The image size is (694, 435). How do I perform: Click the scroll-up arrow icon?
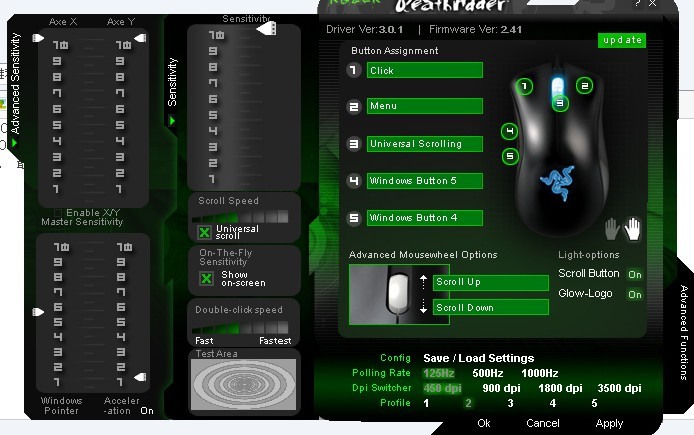pyautogui.click(x=423, y=282)
